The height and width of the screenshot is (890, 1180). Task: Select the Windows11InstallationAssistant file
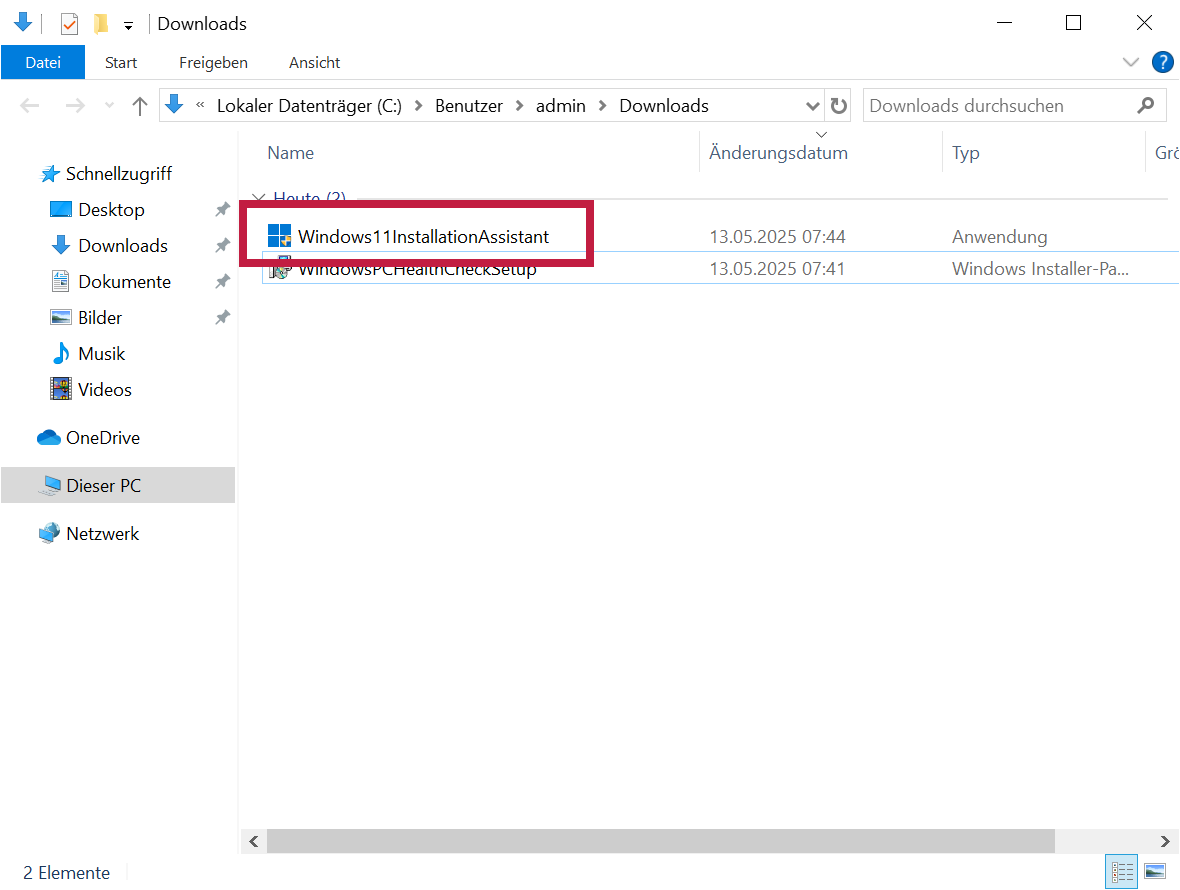pos(423,237)
